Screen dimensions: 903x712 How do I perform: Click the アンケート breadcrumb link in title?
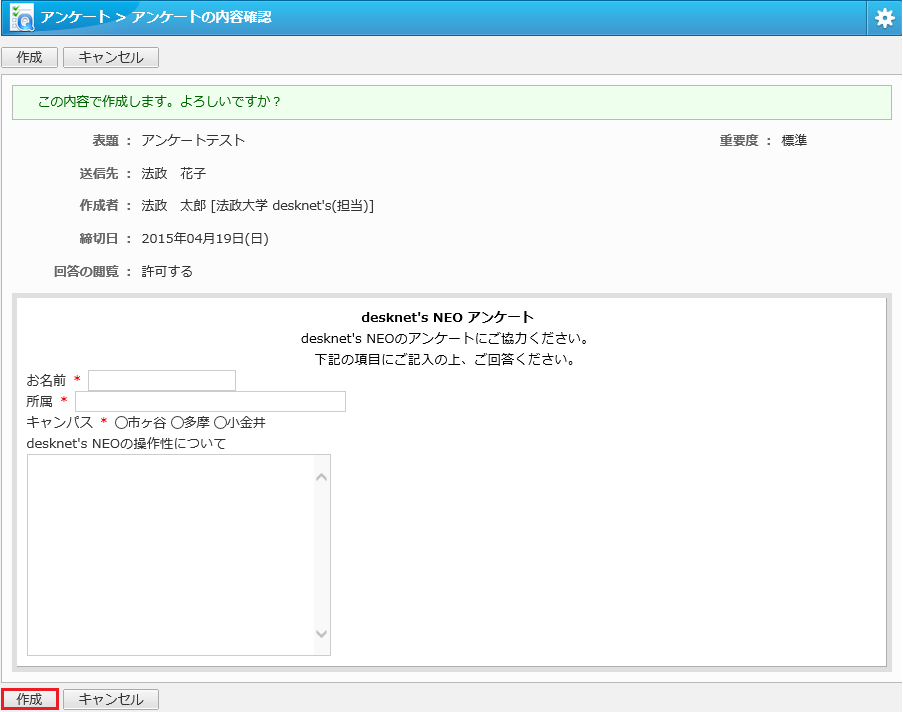click(x=75, y=17)
